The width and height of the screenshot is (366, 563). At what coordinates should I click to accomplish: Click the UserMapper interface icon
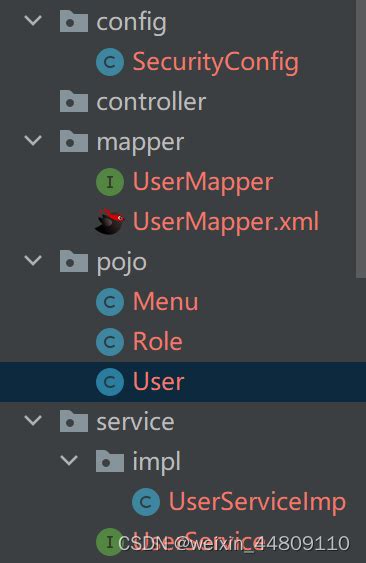(110, 182)
